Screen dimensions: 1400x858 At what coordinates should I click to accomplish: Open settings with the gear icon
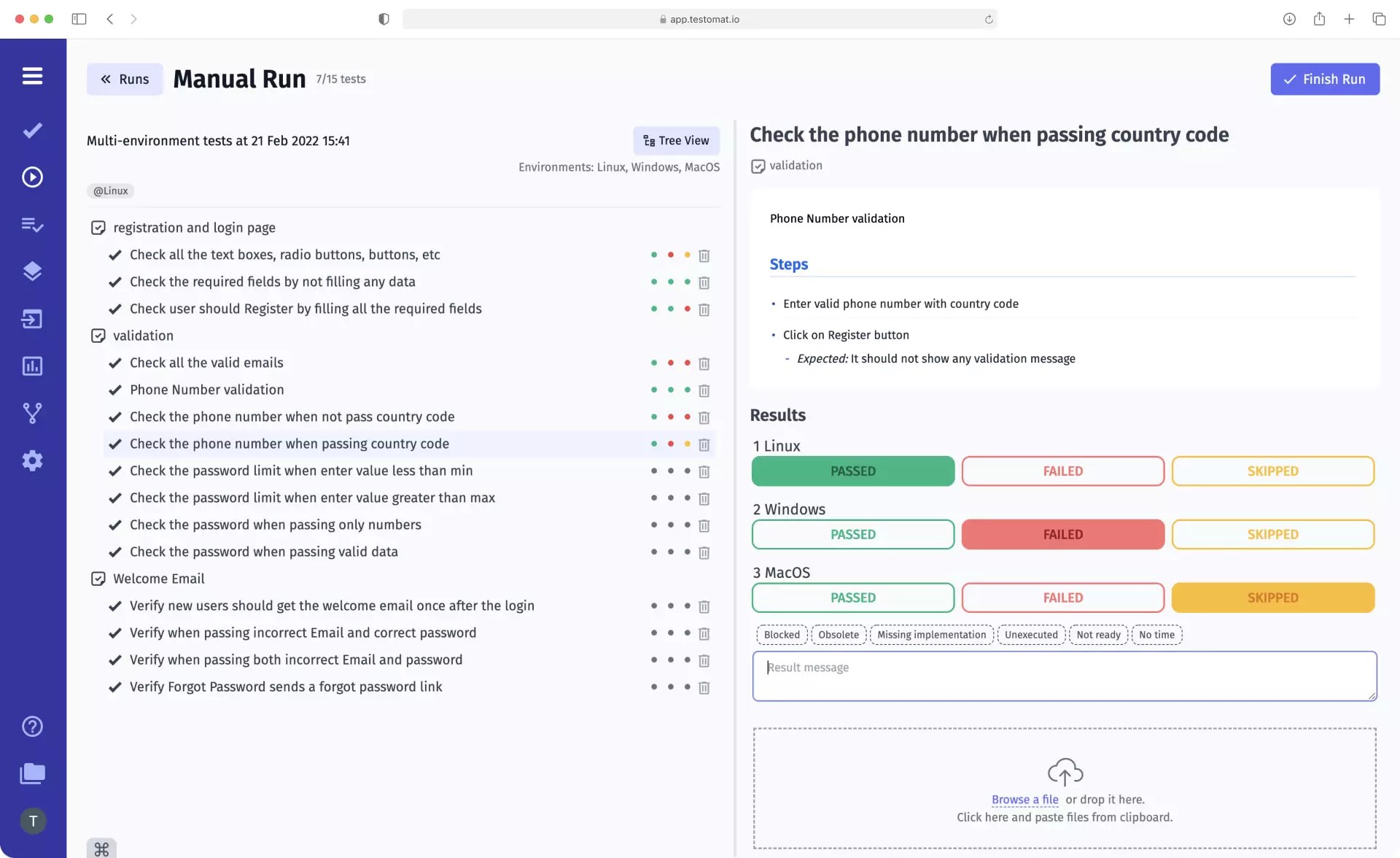(33, 460)
